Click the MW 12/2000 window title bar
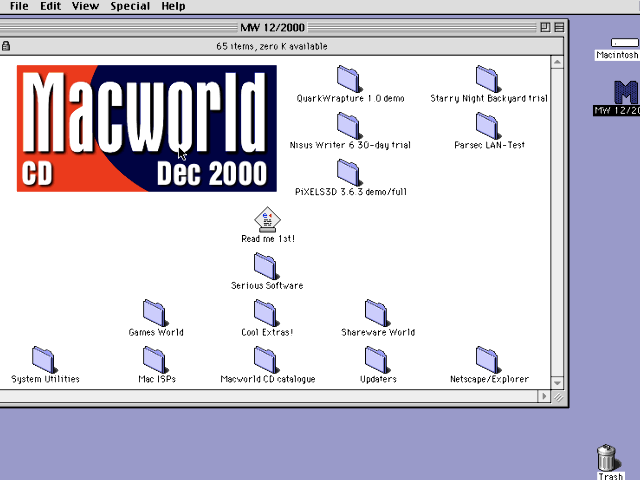 tap(272, 27)
